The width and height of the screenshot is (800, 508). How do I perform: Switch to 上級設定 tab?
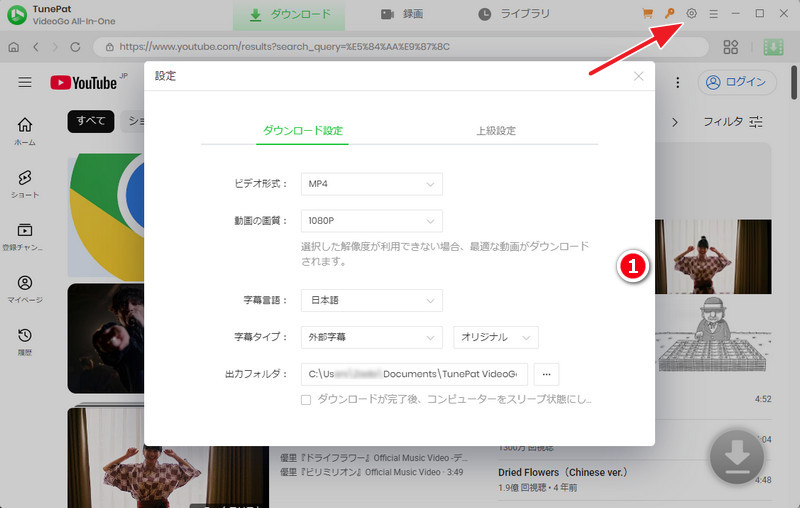(496, 131)
